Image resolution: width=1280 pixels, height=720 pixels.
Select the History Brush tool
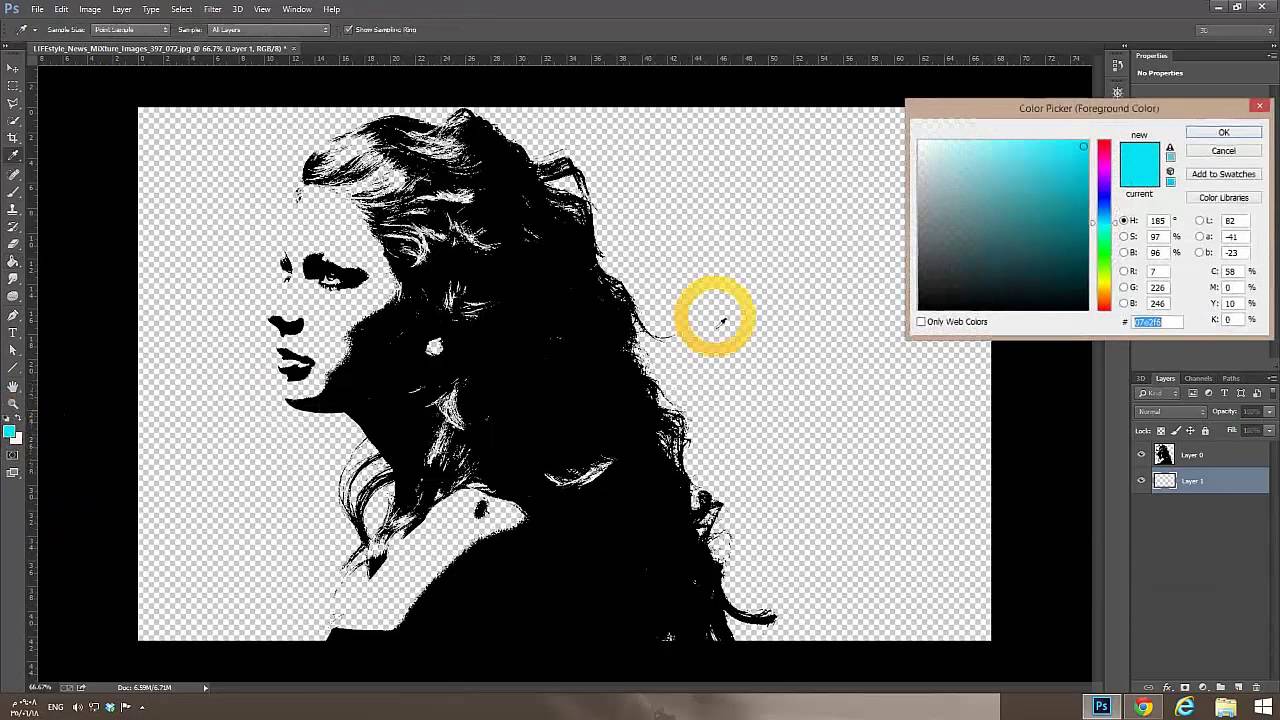click(13, 226)
